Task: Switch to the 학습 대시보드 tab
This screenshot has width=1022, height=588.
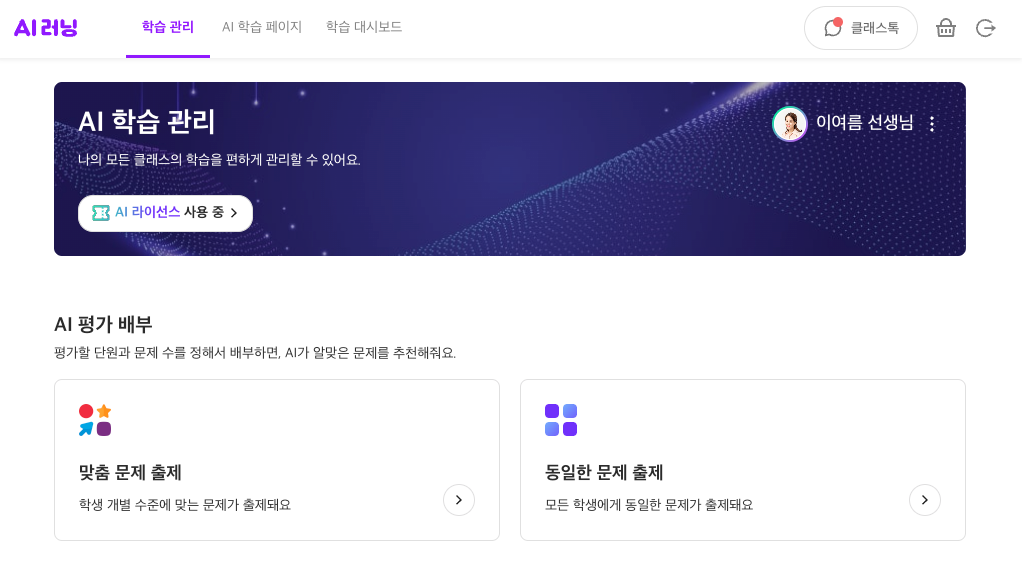Action: pyautogui.click(x=364, y=27)
